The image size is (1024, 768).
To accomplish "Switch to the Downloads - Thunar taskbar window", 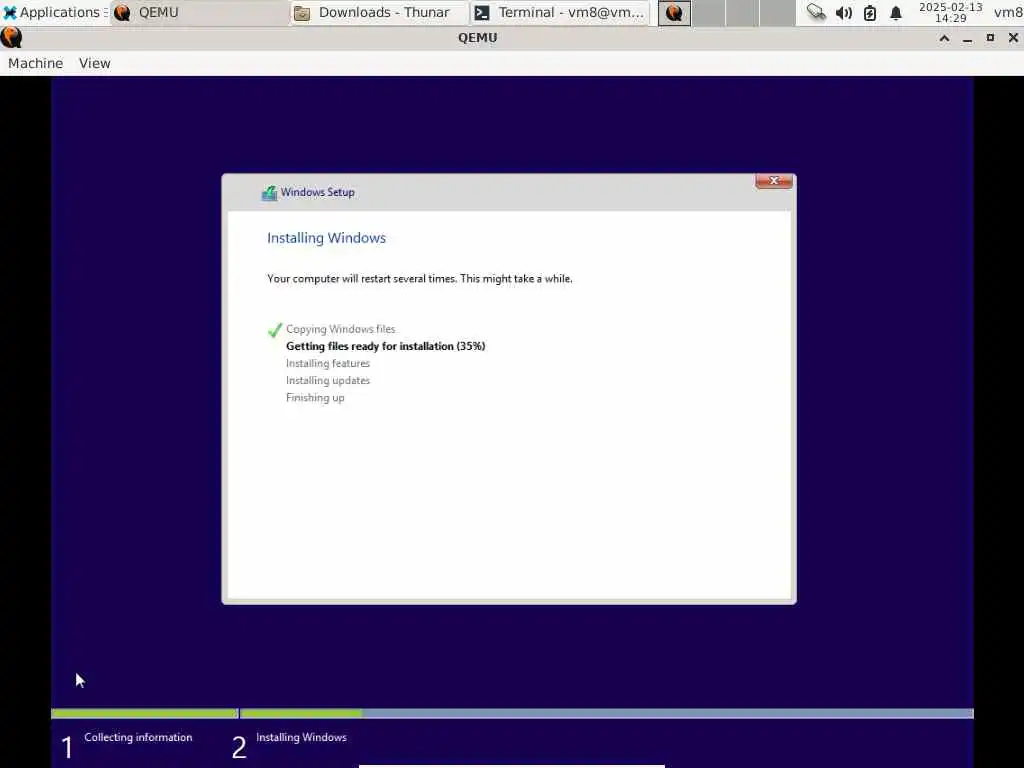I will pos(379,12).
